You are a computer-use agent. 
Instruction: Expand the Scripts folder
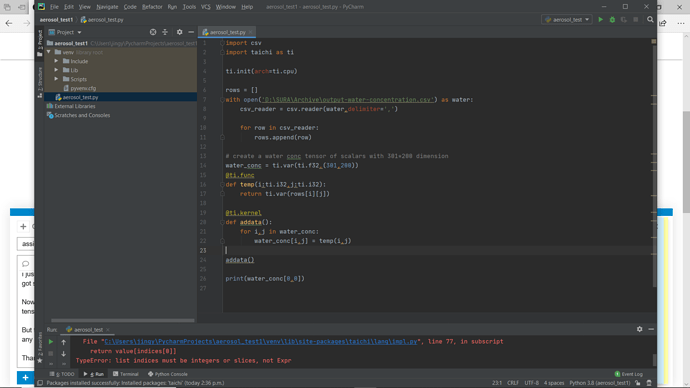[x=56, y=79]
